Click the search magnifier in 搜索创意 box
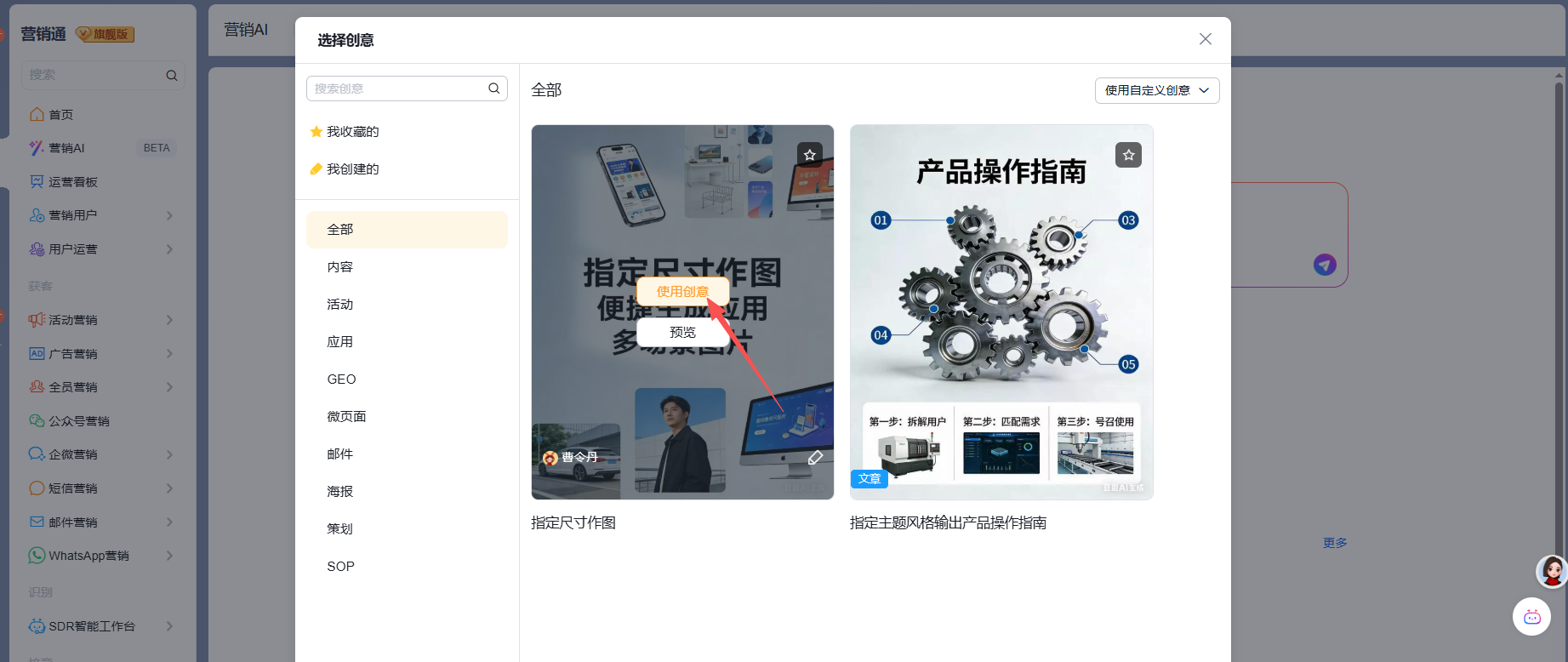1568x662 pixels. (493, 88)
